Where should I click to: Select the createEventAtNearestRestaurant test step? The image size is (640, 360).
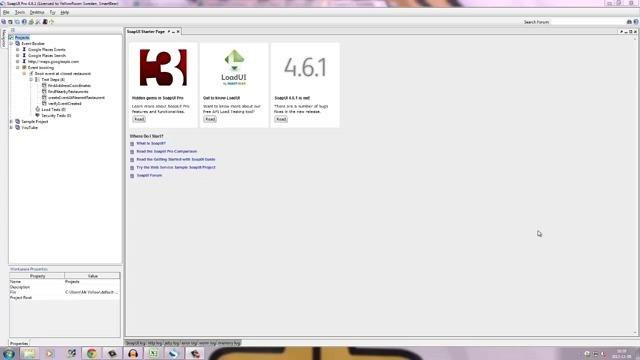pos(76,98)
